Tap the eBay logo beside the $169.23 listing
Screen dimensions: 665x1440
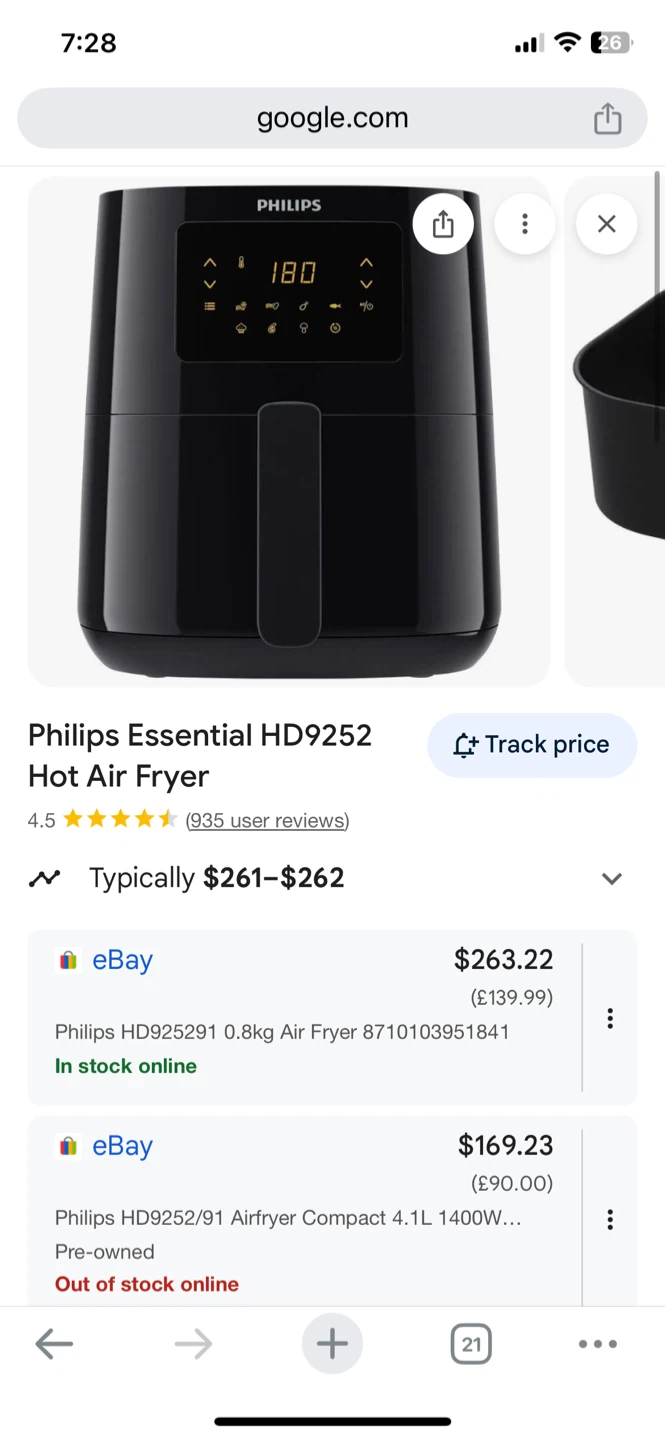tap(67, 1145)
